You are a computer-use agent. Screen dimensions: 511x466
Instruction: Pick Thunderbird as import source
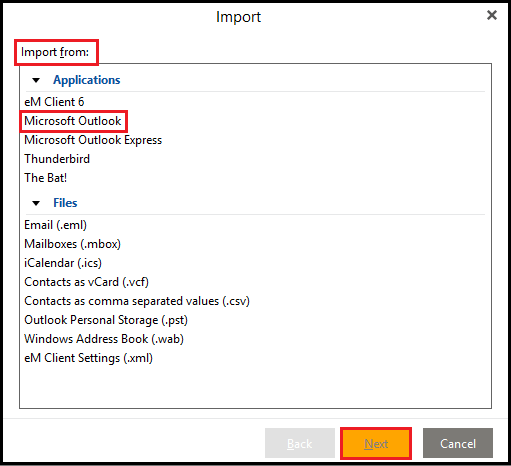(57, 159)
